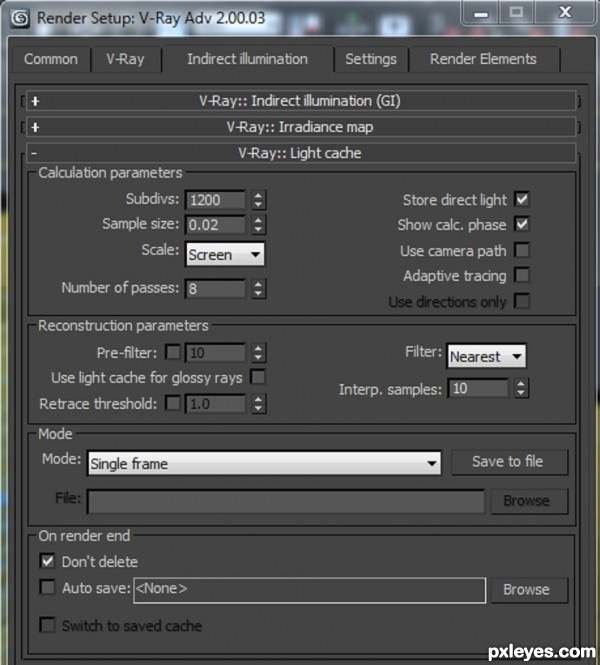Image resolution: width=600 pixels, height=665 pixels.
Task: Click the Retrace threshold value field
Action: [x=215, y=404]
